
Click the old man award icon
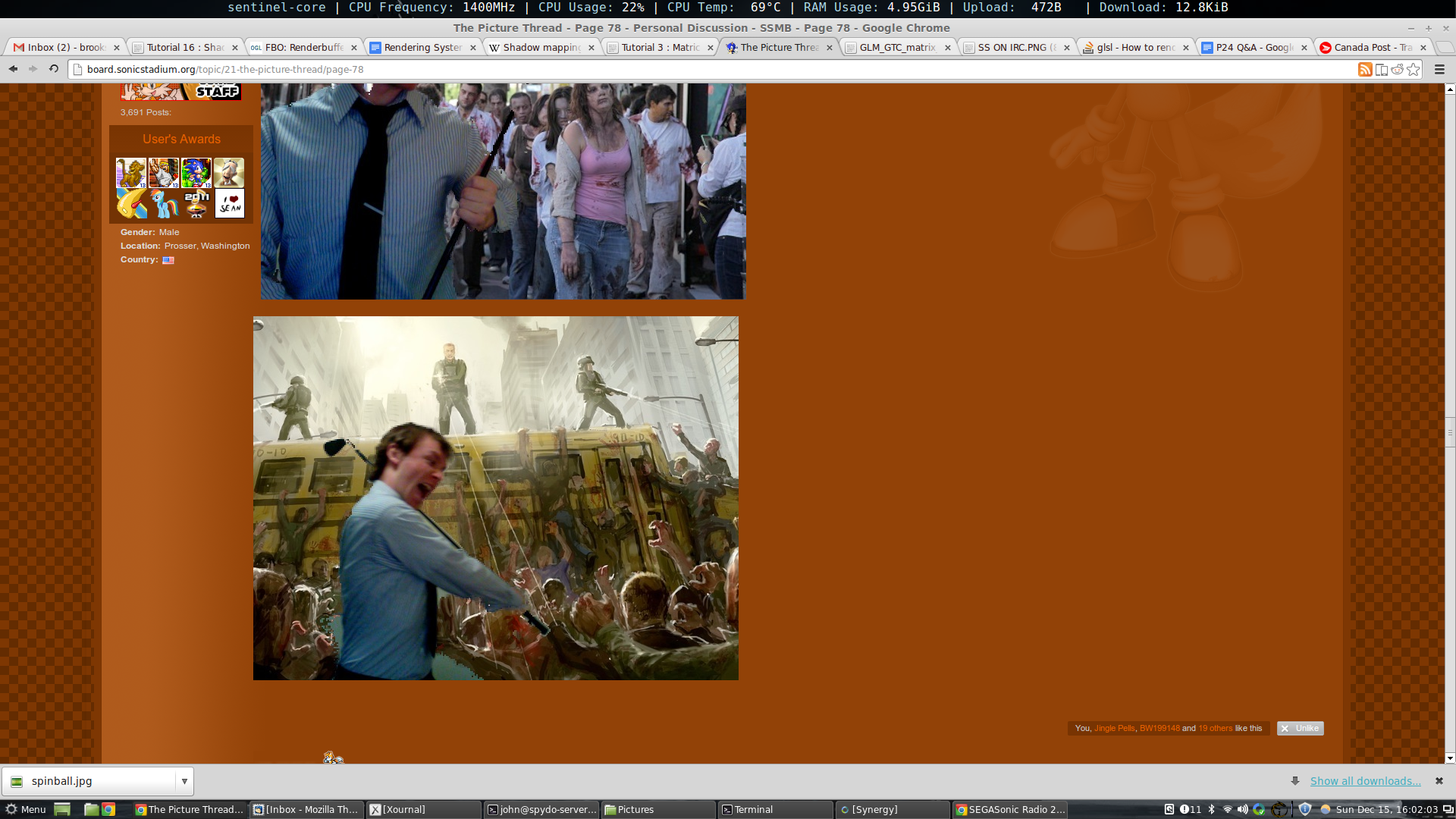pyautogui.click(x=229, y=173)
